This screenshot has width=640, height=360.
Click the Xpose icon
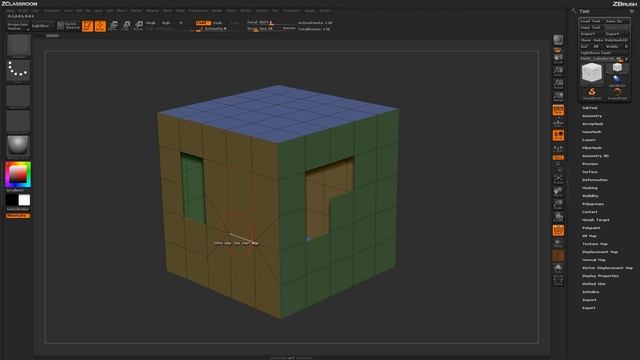(558, 280)
